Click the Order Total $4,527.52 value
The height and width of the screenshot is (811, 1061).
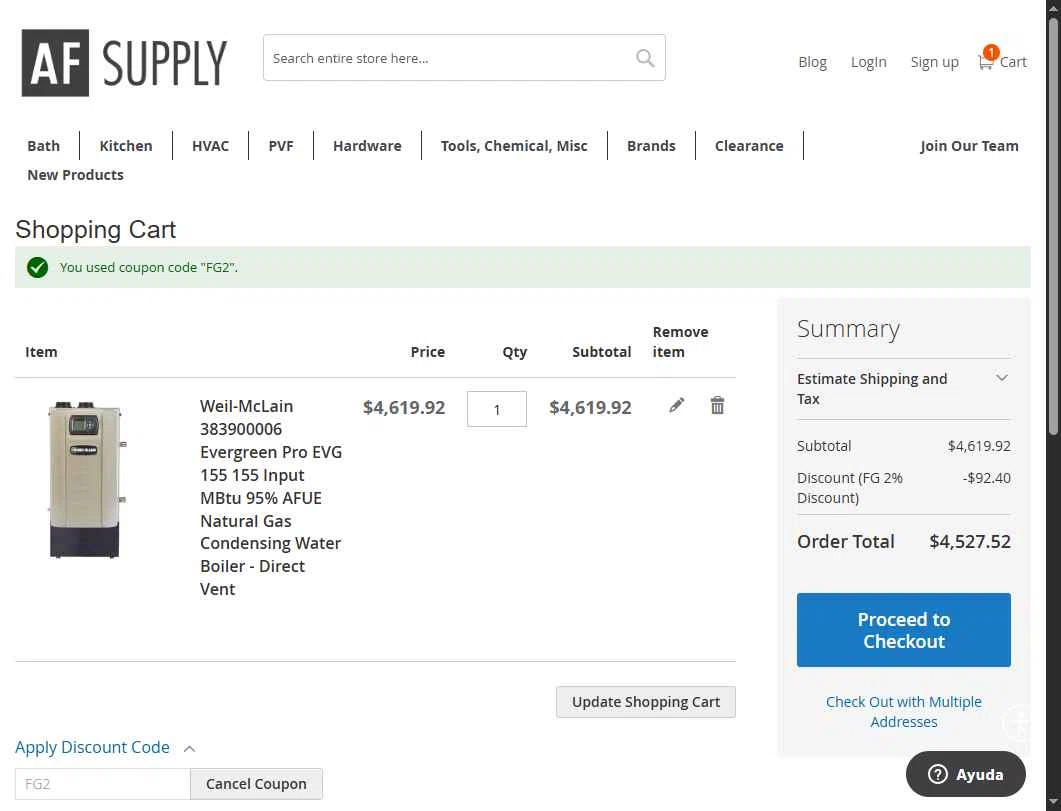tap(970, 542)
